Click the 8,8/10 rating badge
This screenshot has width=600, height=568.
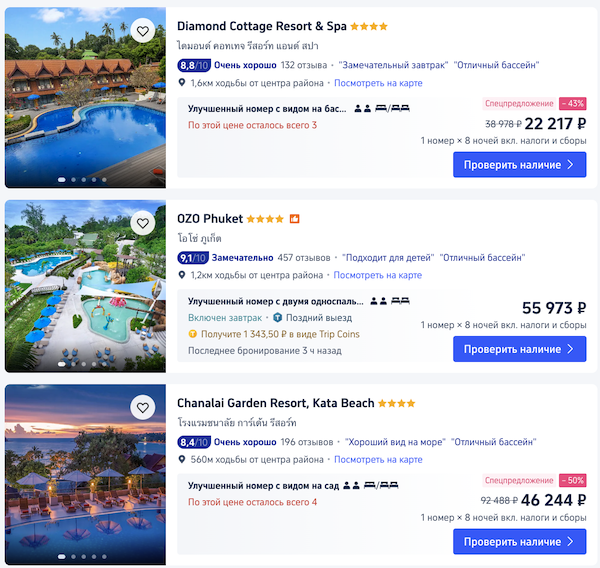[x=193, y=65]
